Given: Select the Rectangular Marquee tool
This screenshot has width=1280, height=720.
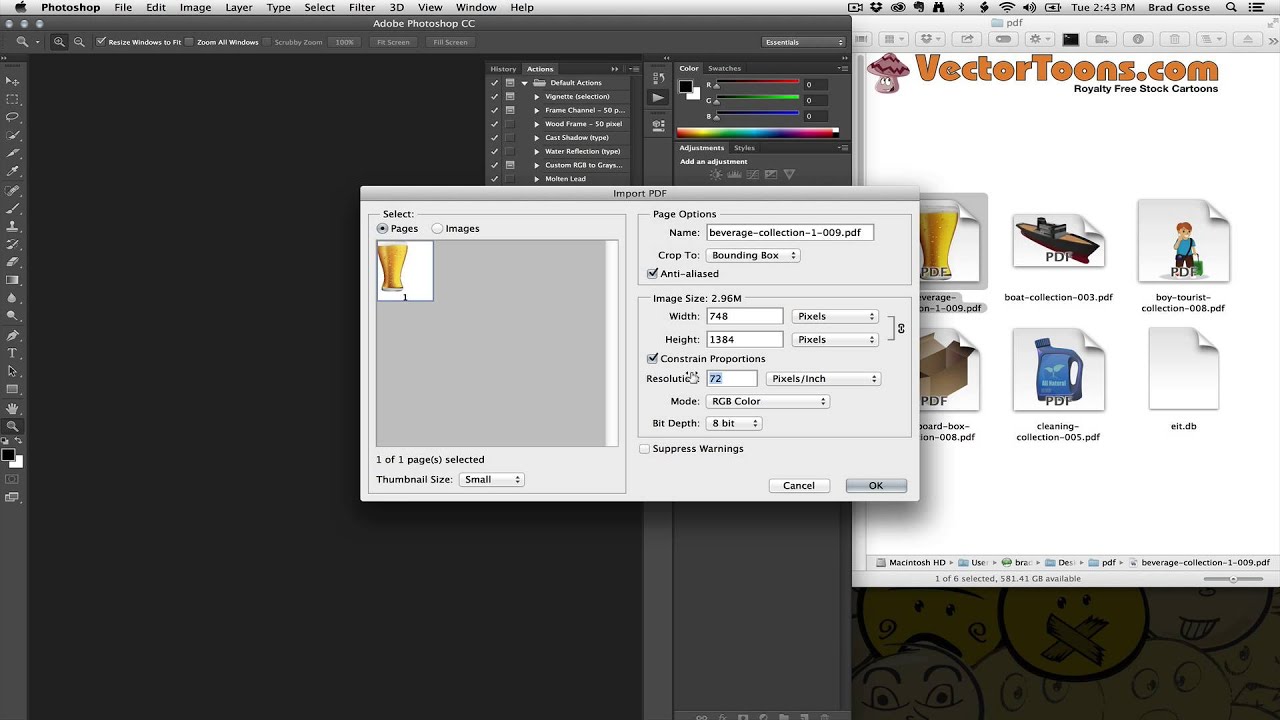Looking at the screenshot, I should coord(13,99).
